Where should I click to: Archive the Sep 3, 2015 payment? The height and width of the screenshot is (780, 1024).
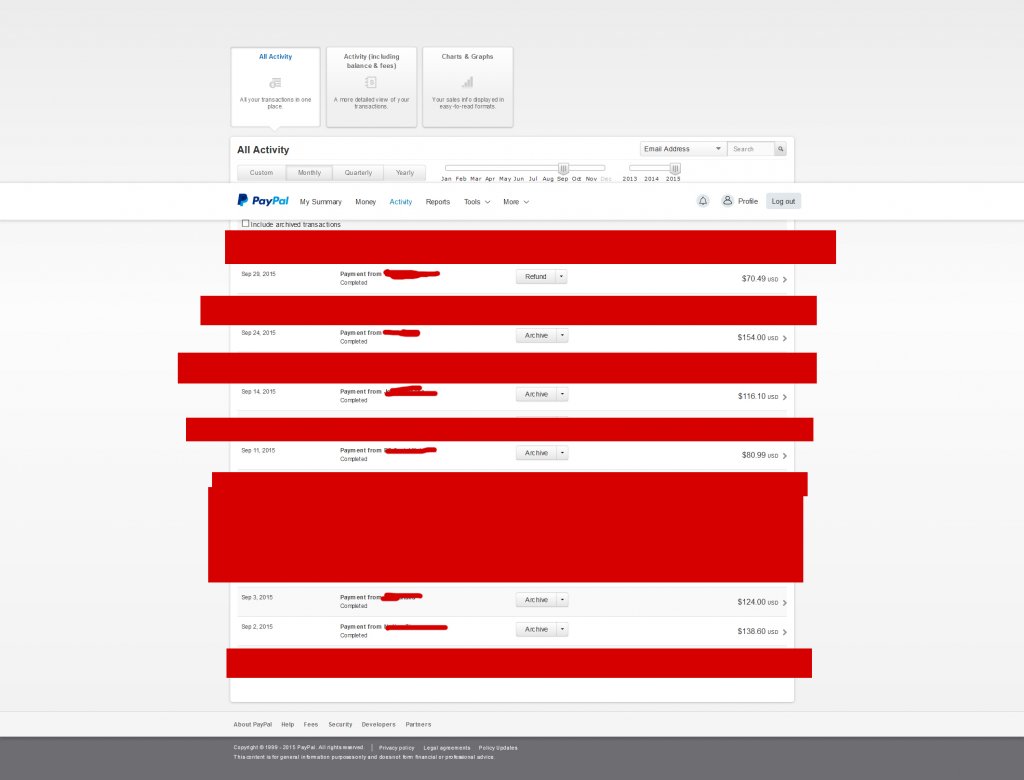pos(536,600)
